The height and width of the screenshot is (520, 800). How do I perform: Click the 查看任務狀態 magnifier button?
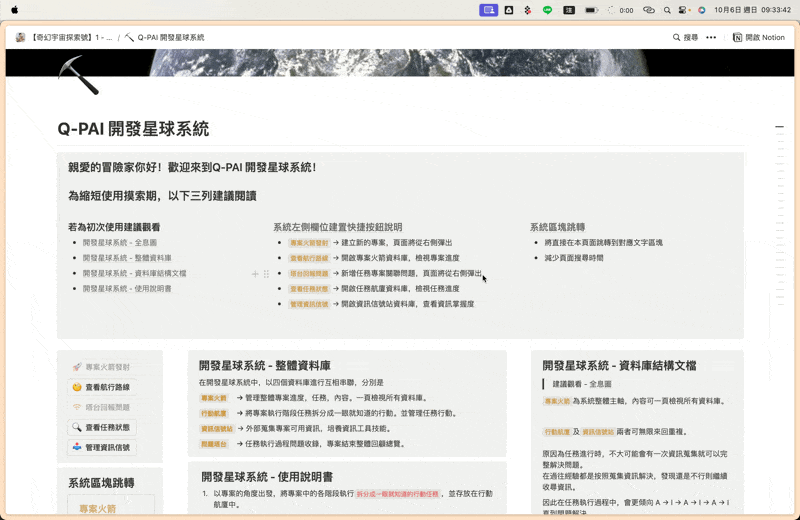click(x=102, y=427)
